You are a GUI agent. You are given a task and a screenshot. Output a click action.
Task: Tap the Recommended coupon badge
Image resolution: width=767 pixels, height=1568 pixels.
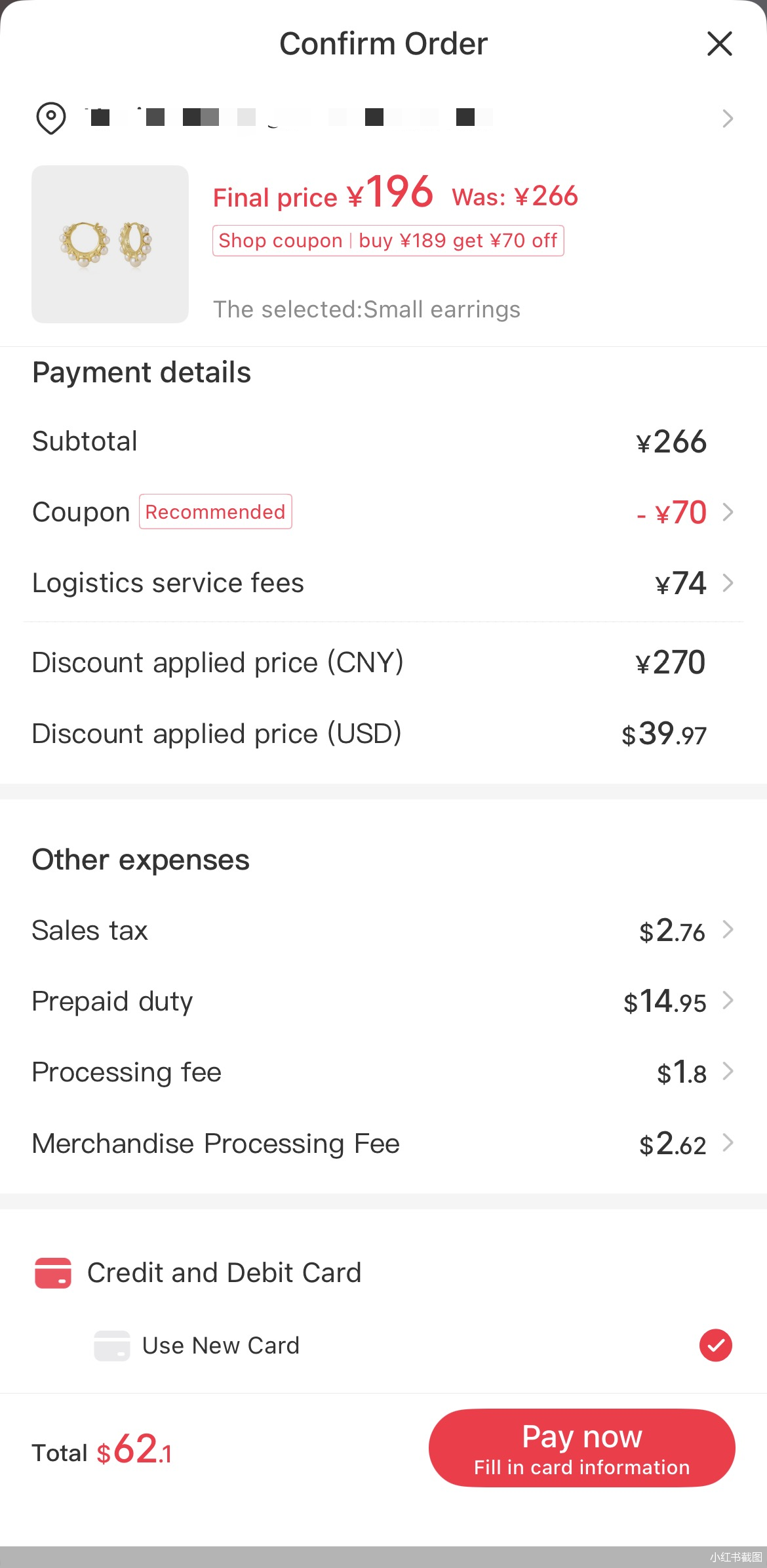(215, 512)
